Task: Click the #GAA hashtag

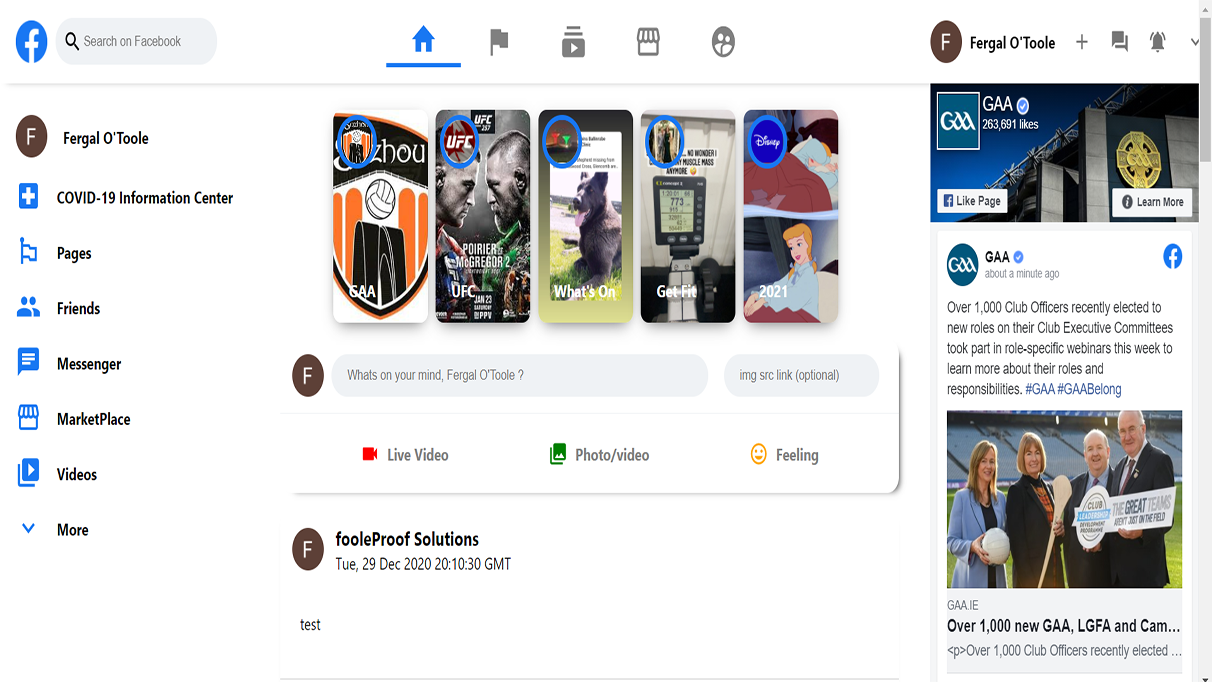Action: click(1040, 389)
